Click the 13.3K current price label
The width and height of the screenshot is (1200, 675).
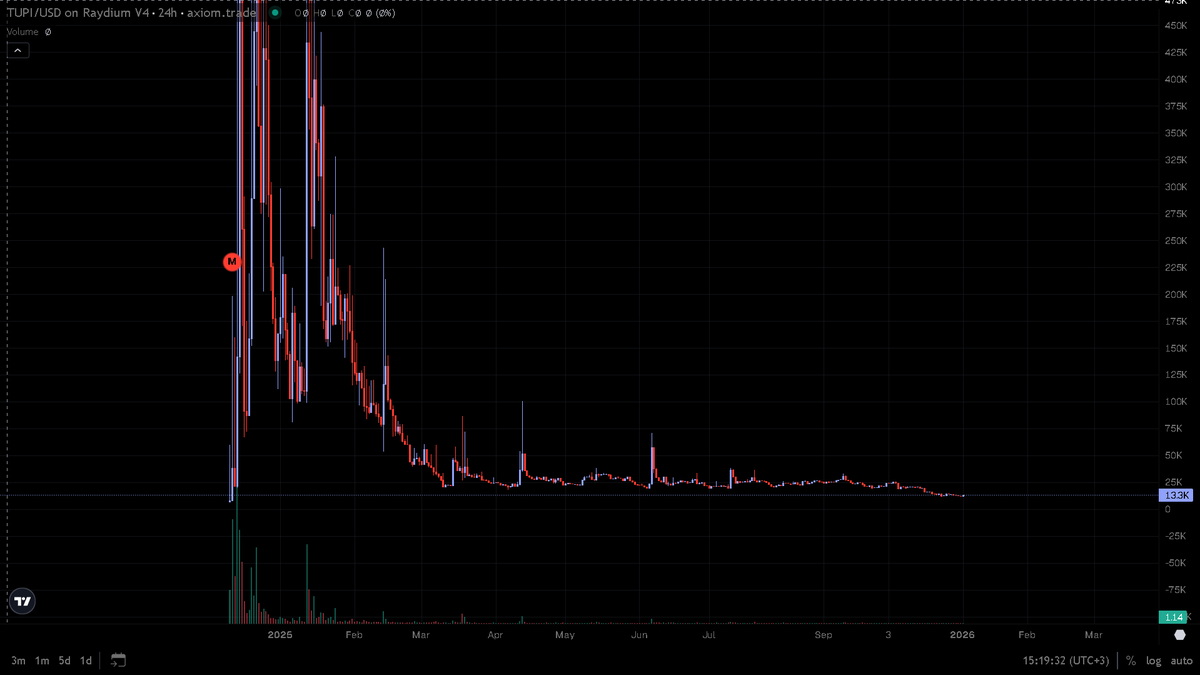1174,495
